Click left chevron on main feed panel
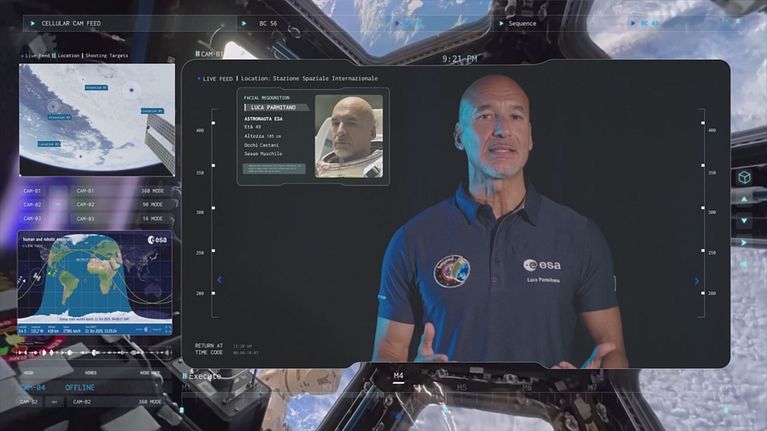 (x=219, y=280)
